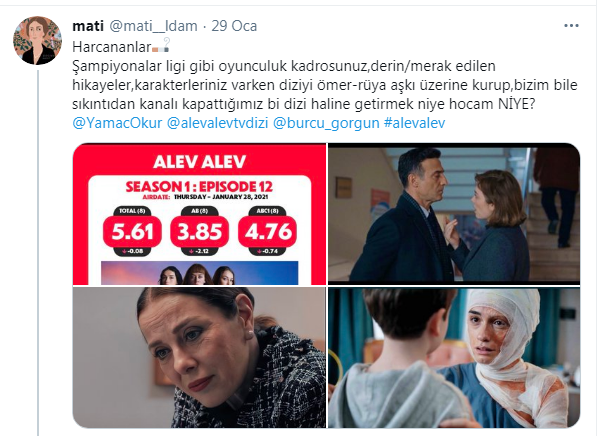This screenshot has width=599, height=436.
Task: Open the 29 Oca tweet timestamp
Action: point(234,26)
